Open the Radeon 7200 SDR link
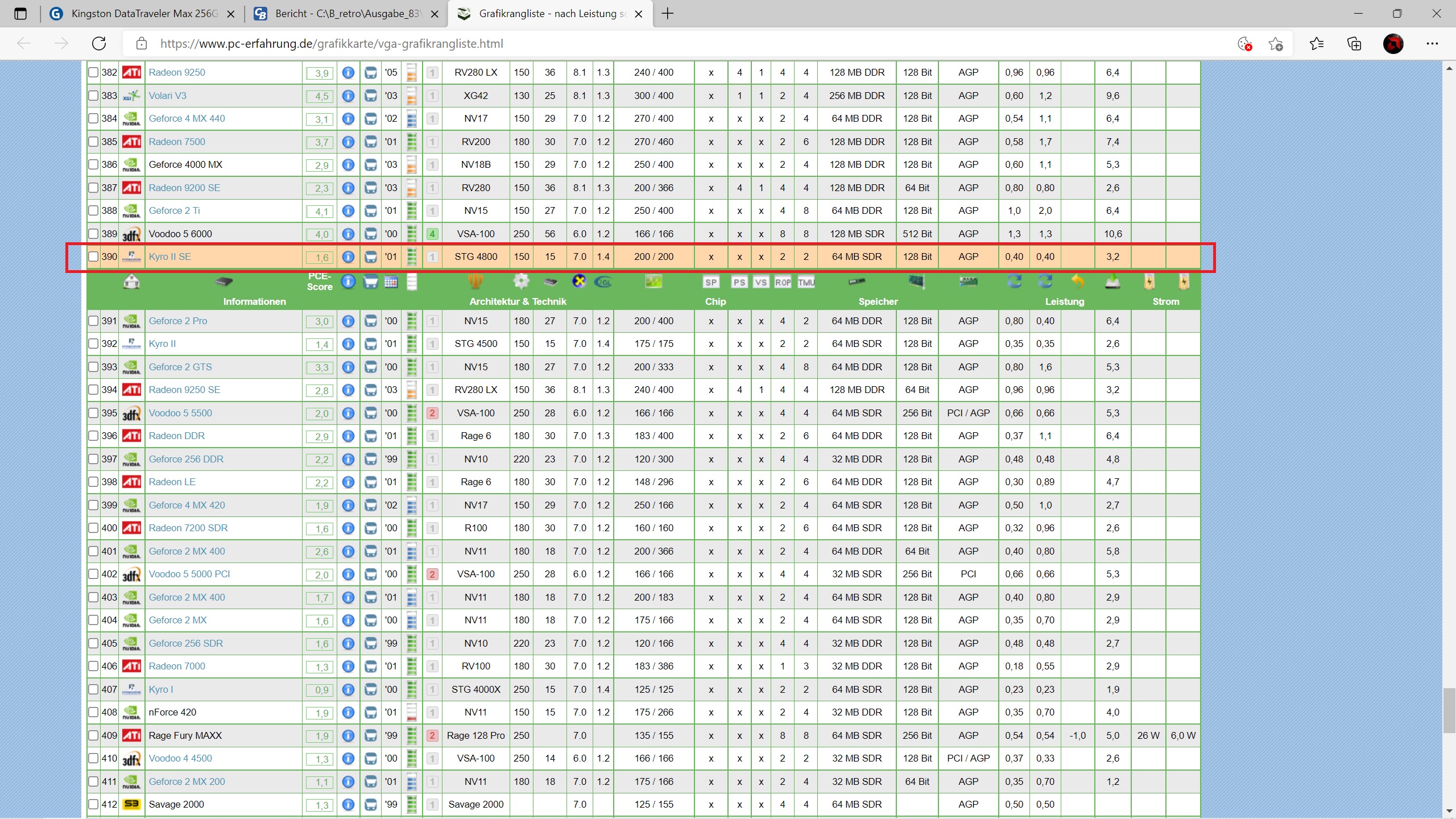 188,528
